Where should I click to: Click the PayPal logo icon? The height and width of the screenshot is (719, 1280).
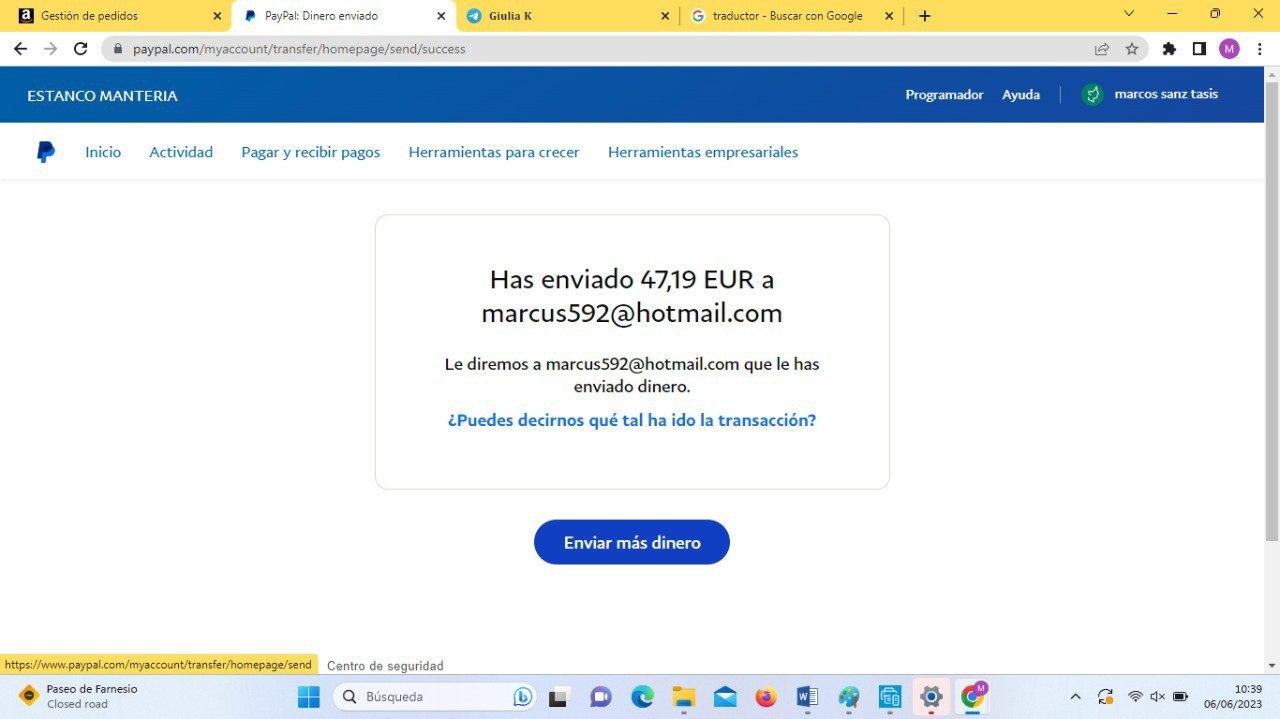(x=46, y=152)
